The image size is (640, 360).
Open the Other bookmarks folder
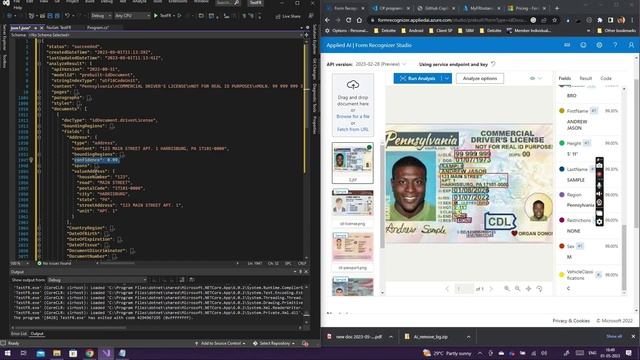[x=616, y=31]
